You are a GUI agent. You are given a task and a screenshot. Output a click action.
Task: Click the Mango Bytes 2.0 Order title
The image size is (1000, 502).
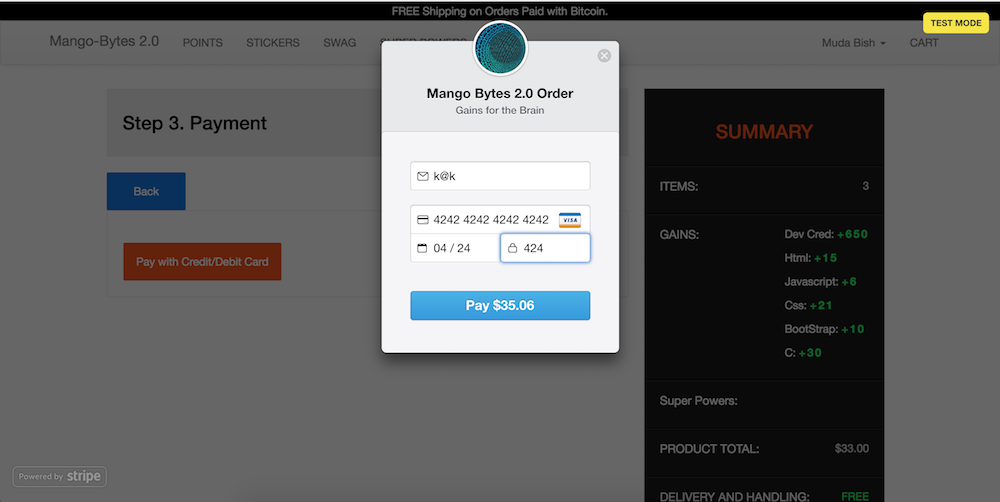pos(500,93)
